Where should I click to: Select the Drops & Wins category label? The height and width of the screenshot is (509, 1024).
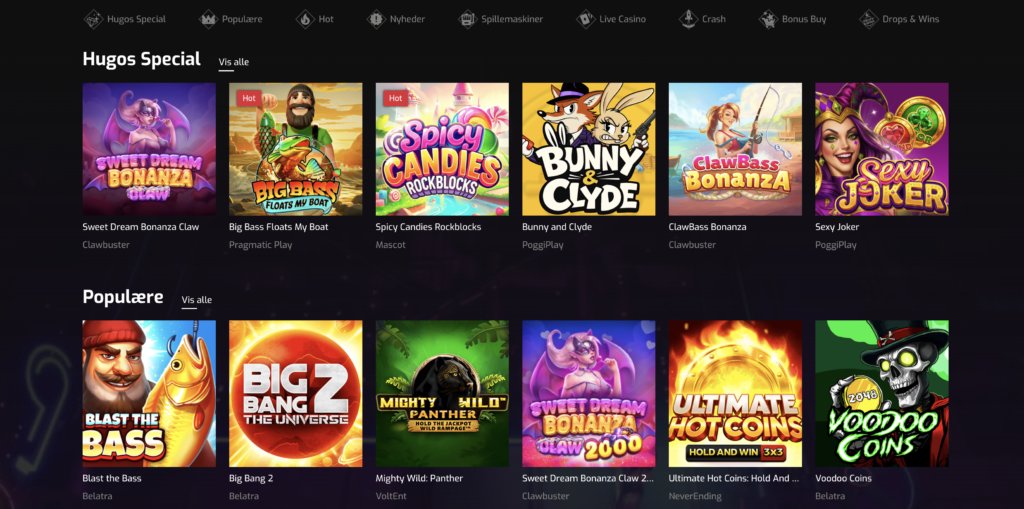point(910,19)
